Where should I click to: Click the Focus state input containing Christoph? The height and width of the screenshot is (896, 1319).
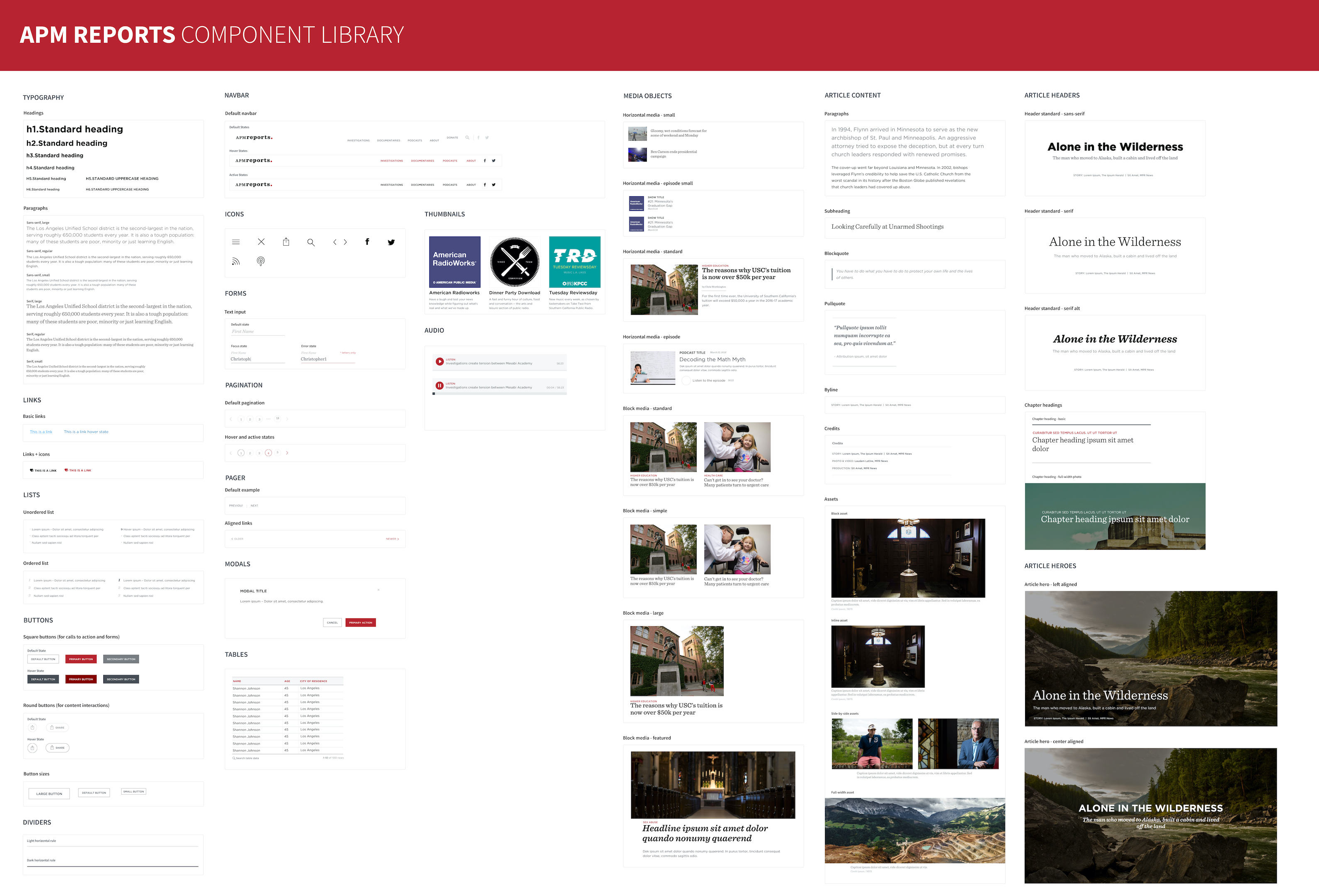(258, 359)
